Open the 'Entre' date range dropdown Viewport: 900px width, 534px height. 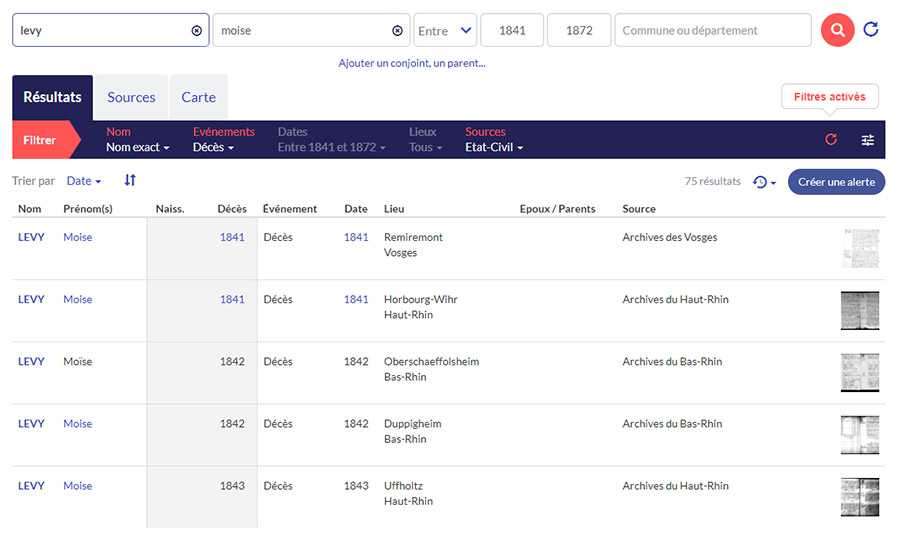point(445,31)
